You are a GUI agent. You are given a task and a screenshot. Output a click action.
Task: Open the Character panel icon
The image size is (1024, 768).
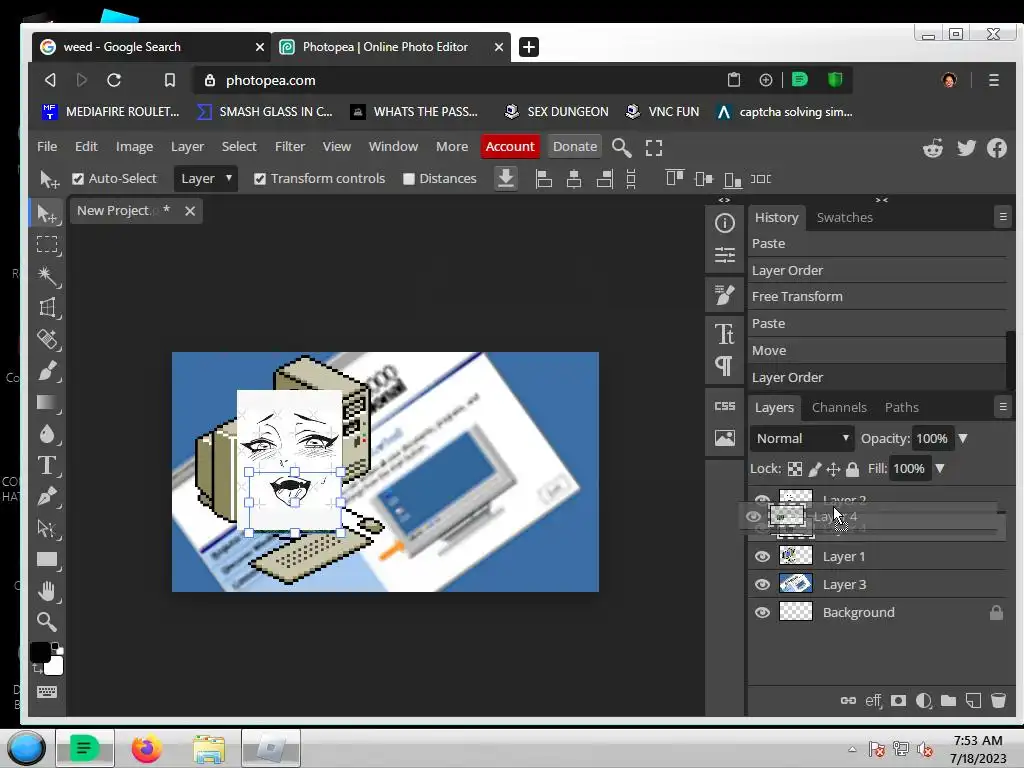[724, 334]
